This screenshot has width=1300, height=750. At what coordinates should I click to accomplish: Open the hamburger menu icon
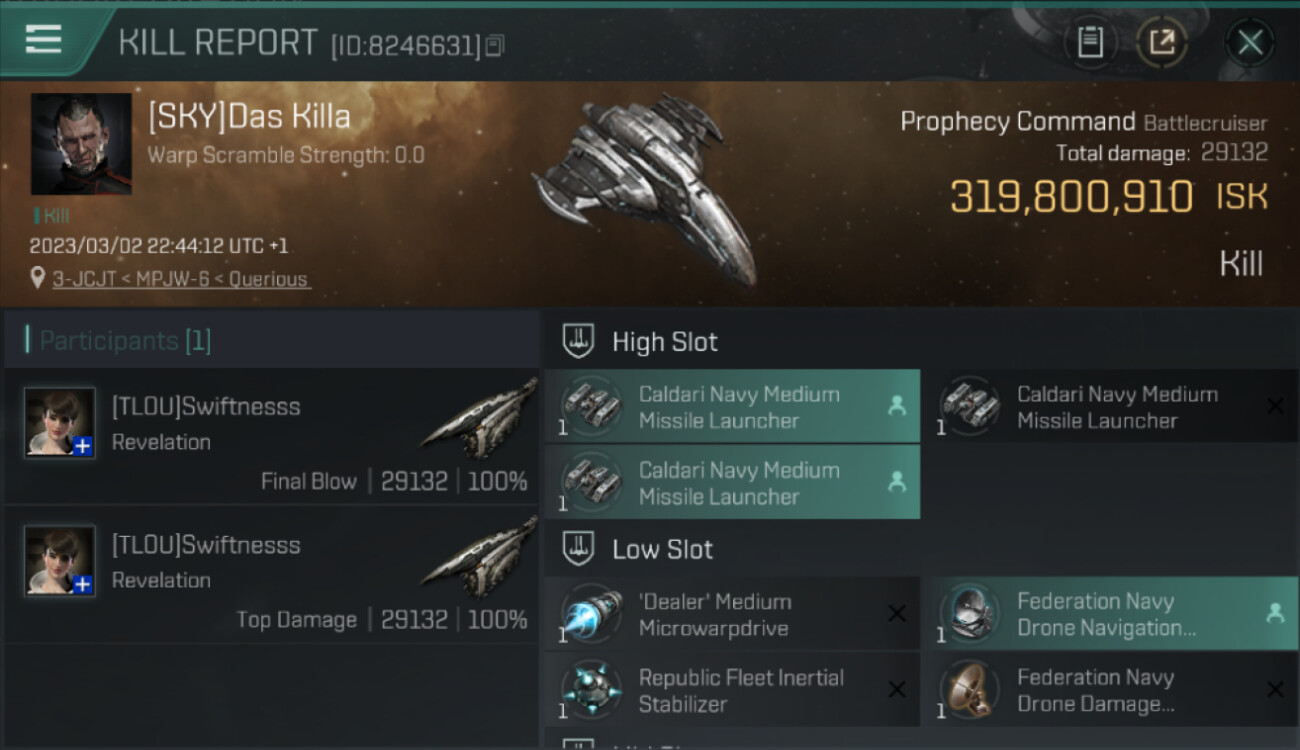click(x=44, y=41)
